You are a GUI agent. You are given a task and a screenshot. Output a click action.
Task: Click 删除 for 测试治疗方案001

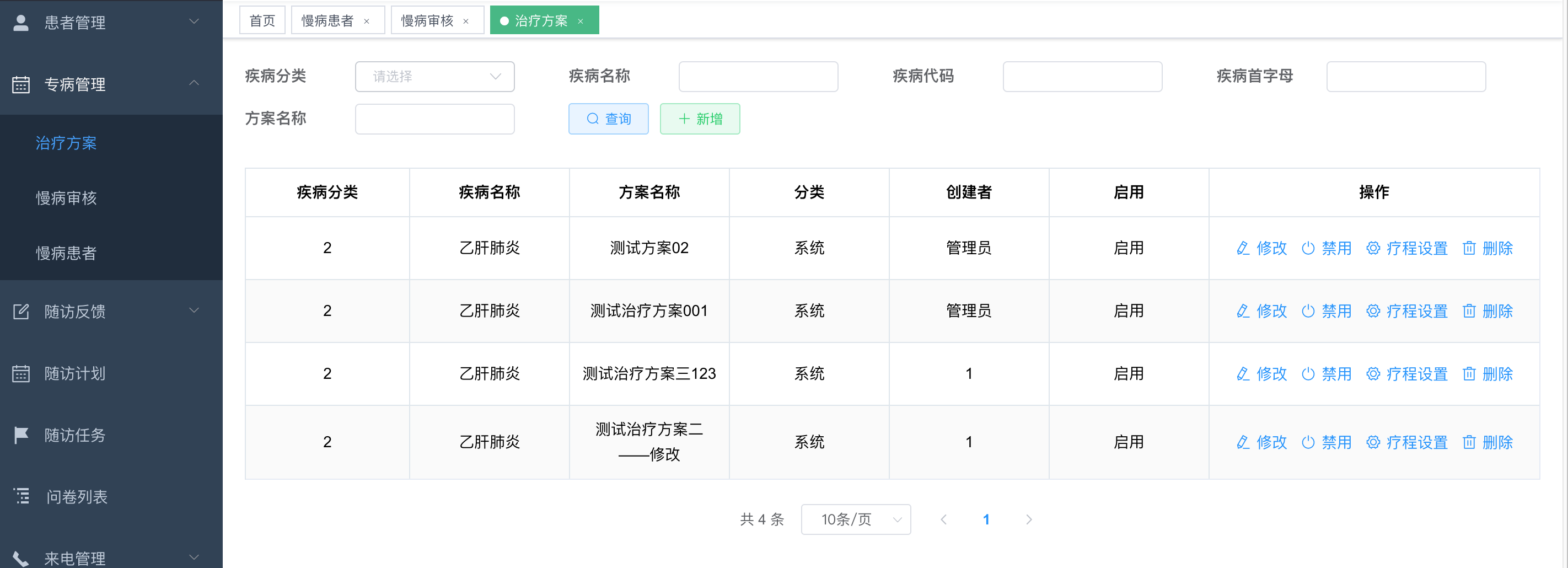coord(1487,311)
